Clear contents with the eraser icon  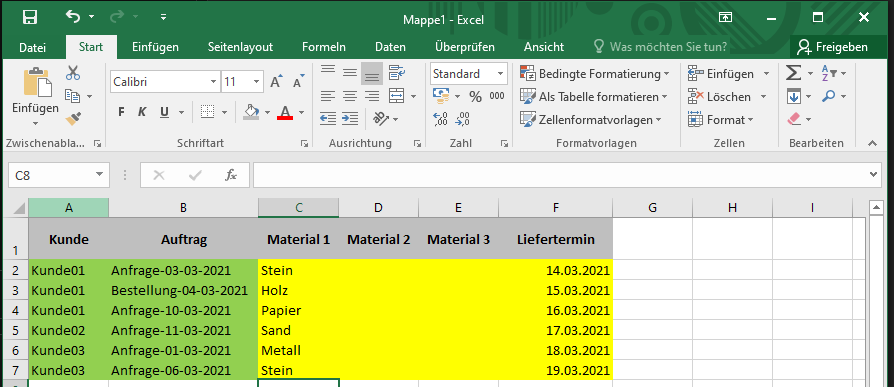(794, 119)
